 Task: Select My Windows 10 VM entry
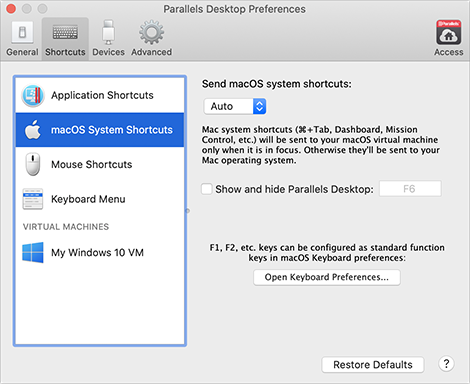tap(100, 252)
